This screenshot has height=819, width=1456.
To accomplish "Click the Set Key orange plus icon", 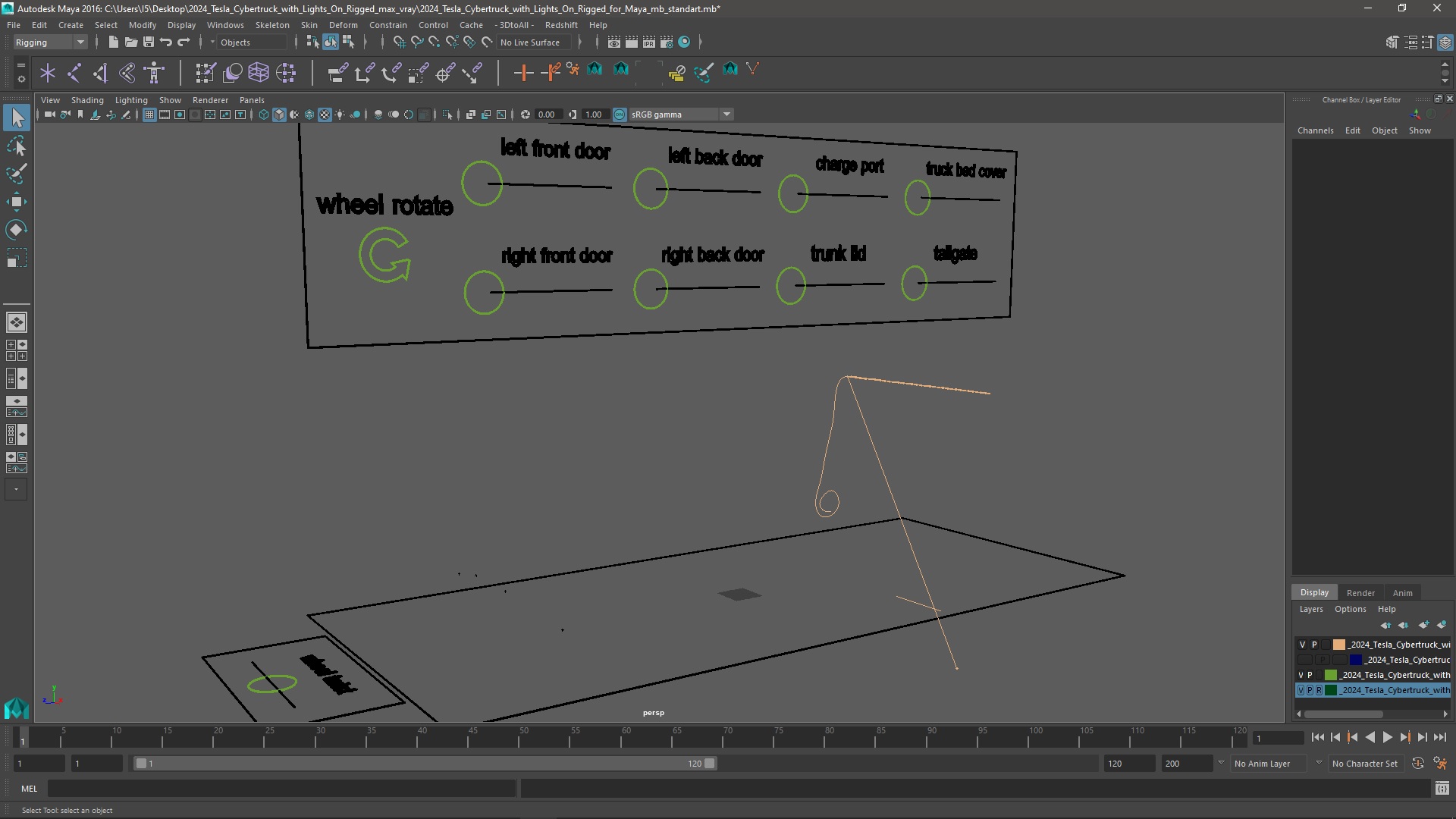I will pyautogui.click(x=523, y=73).
